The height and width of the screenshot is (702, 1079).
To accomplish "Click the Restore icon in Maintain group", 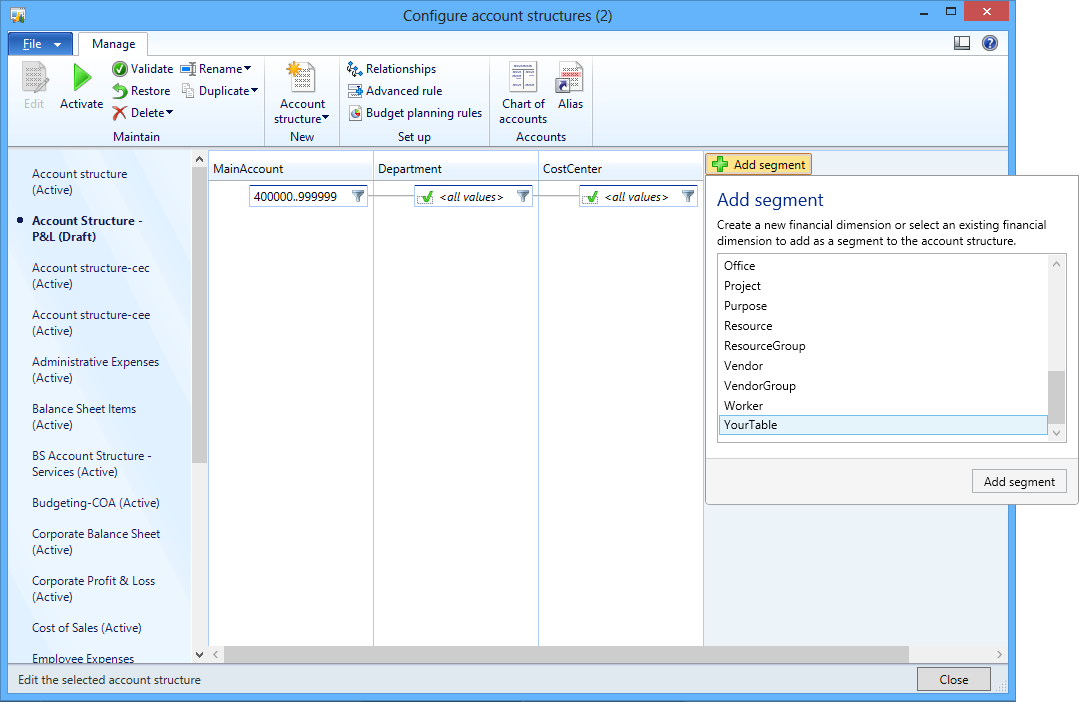I will pos(120,91).
